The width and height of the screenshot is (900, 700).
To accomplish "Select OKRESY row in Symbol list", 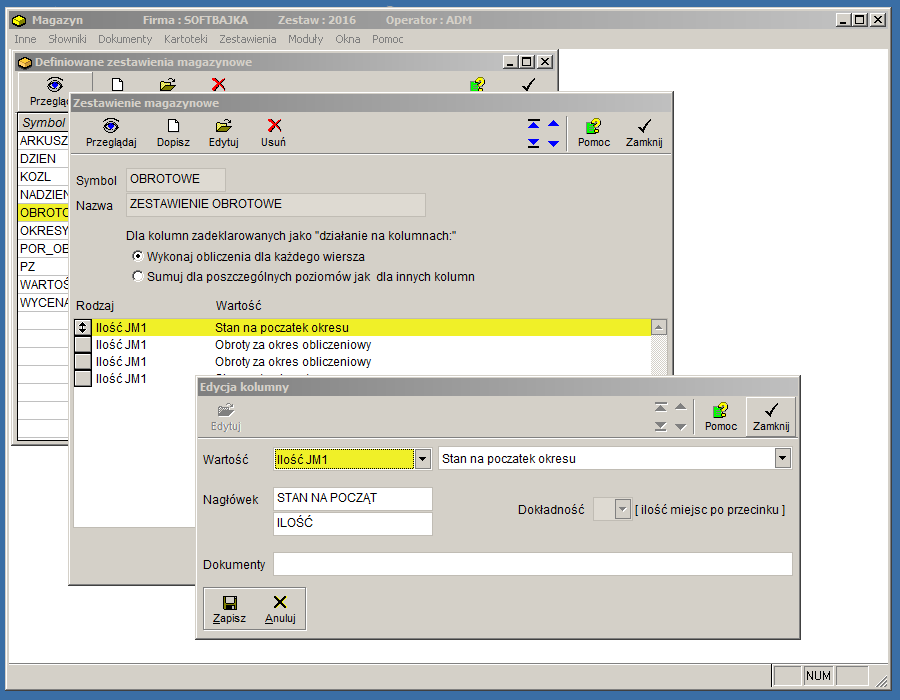I will [x=44, y=231].
